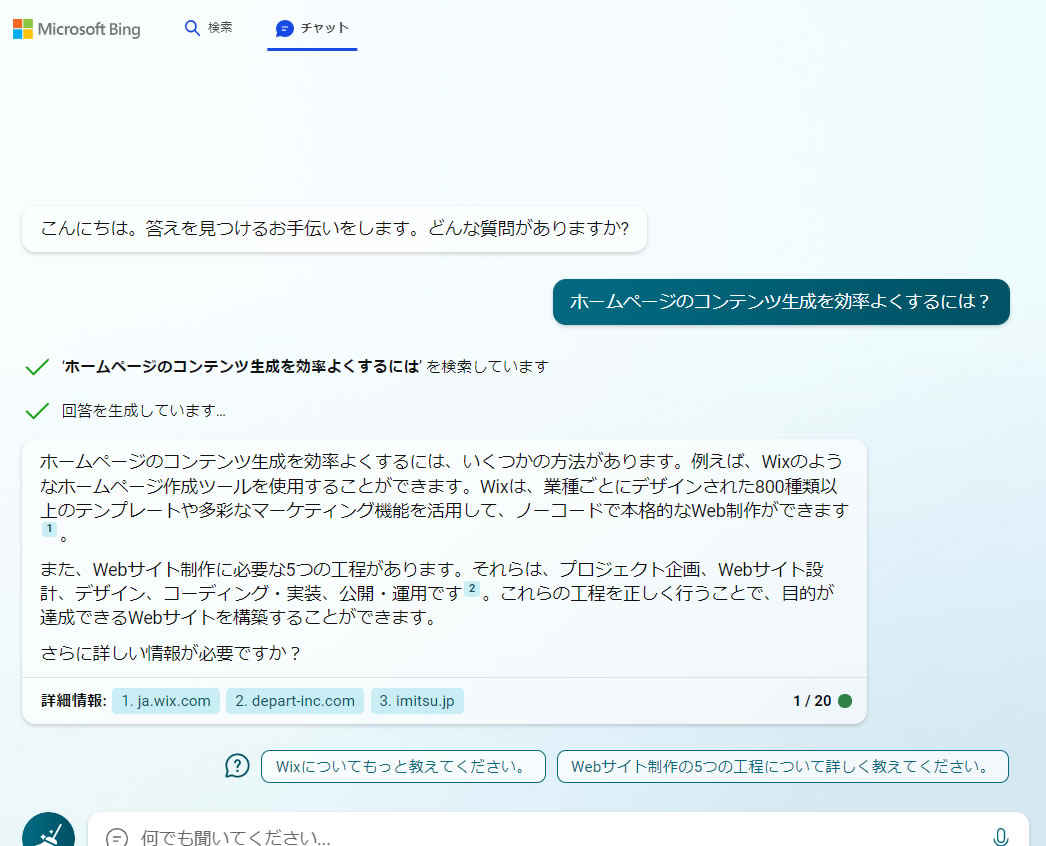Click the green checkmark beside 回答を生成しています
Image resolution: width=1046 pixels, height=846 pixels.
(37, 410)
